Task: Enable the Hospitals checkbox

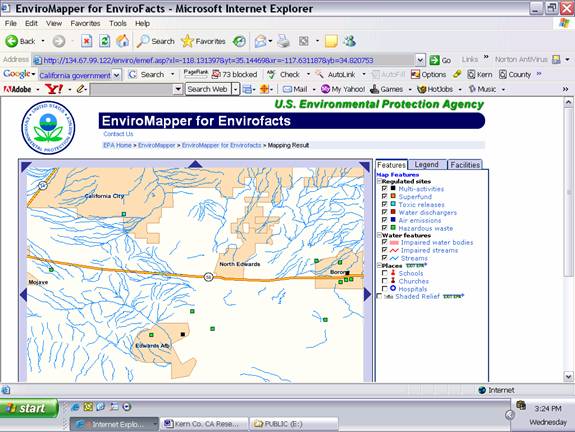Action: point(385,289)
